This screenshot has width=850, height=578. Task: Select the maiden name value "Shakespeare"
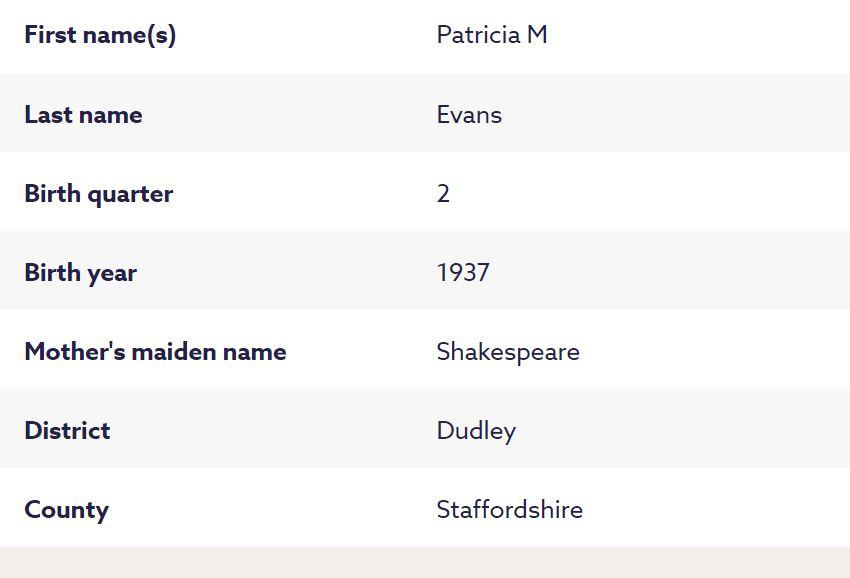click(x=508, y=352)
